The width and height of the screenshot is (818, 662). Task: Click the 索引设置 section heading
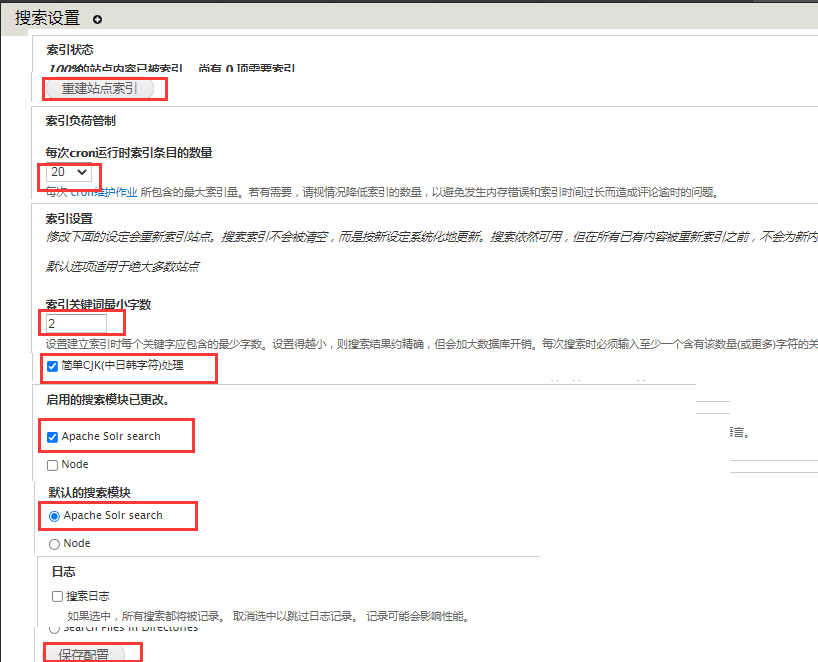point(69,219)
